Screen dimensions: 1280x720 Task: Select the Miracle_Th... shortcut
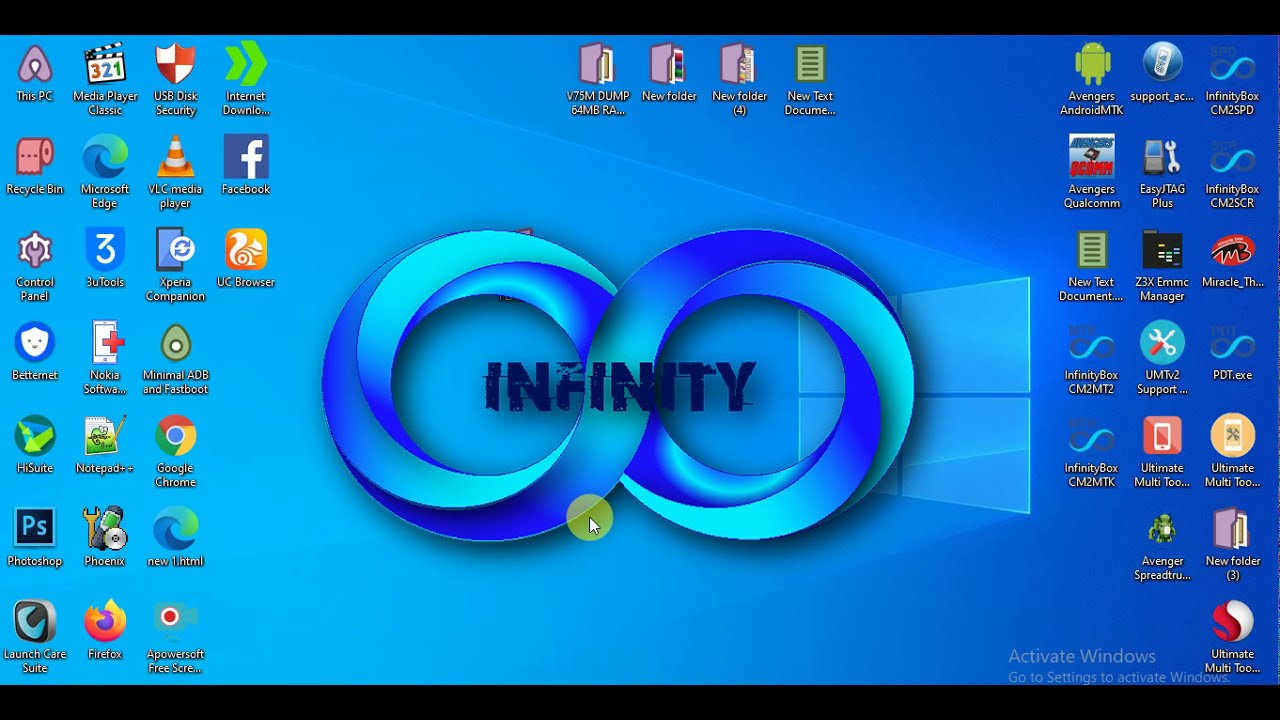click(1232, 259)
